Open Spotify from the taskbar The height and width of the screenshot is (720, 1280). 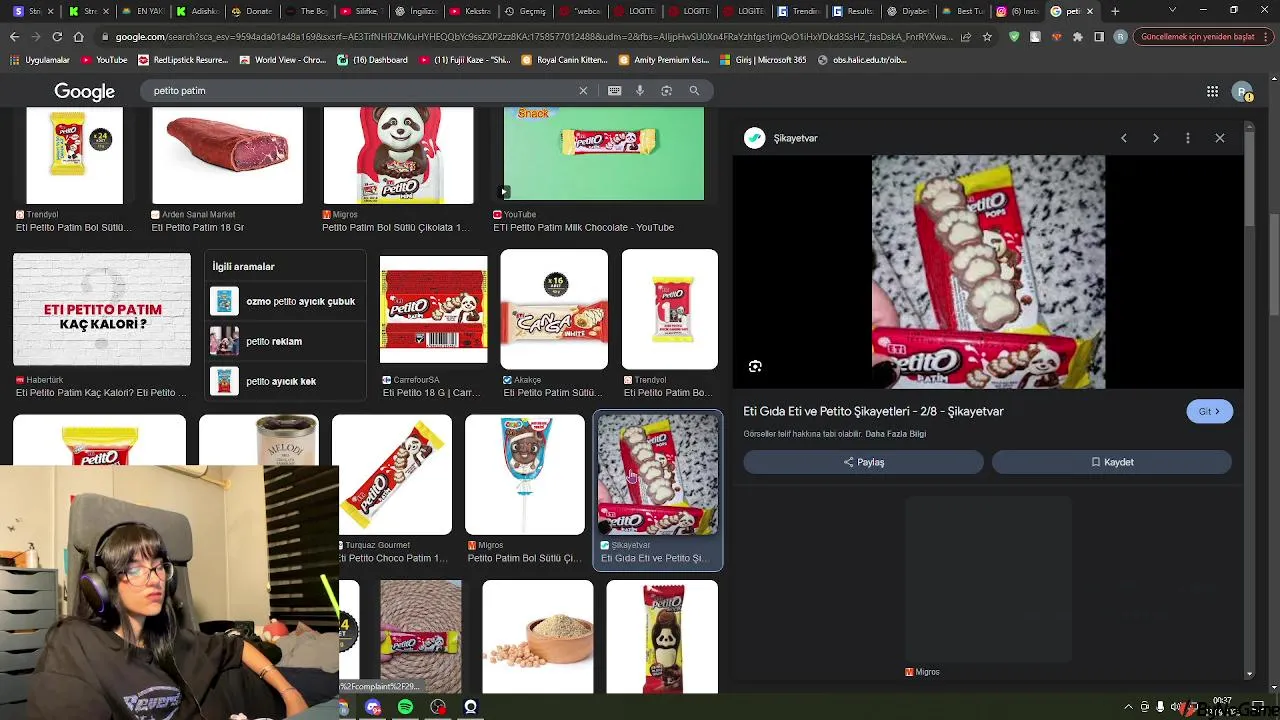(x=405, y=707)
